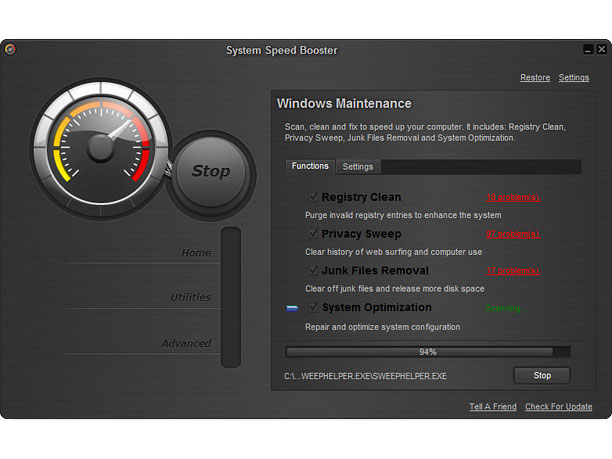View the 17 problem(s) junk files result
Viewport: 612px width, 459px height.
(513, 270)
